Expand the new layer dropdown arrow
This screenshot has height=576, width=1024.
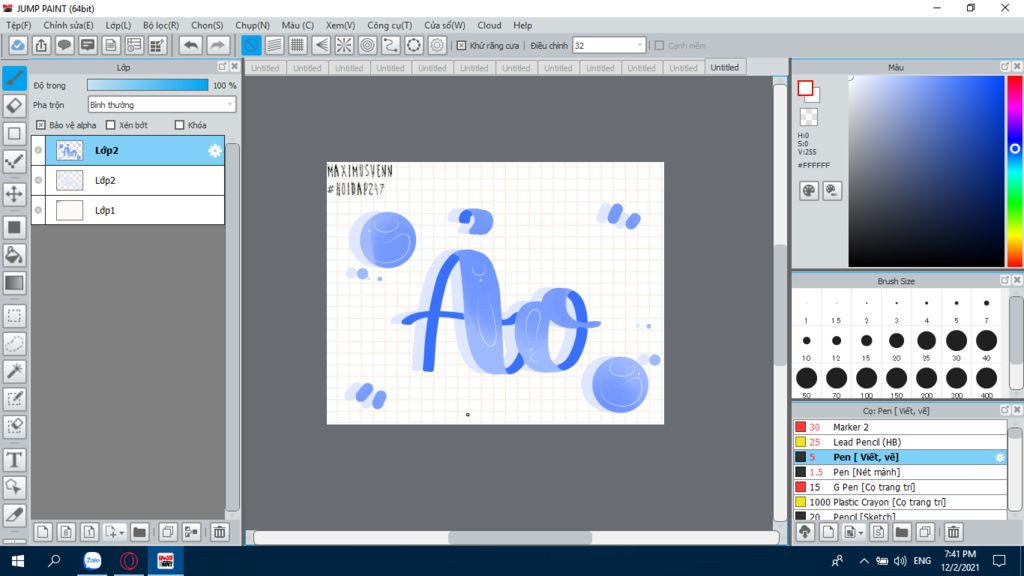[x=121, y=532]
